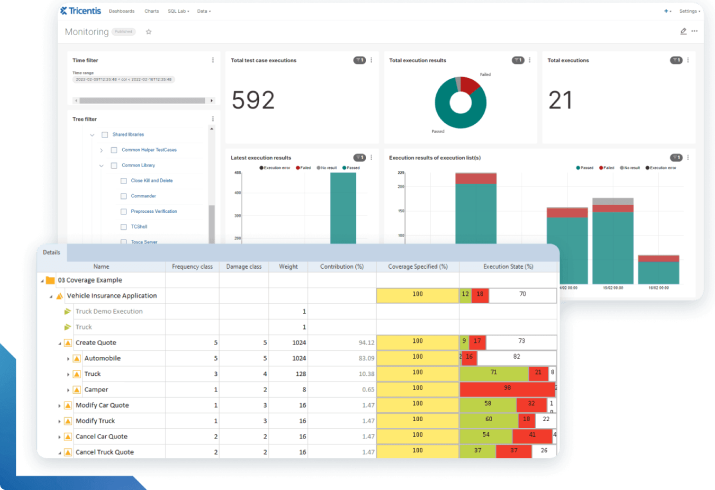Expand the Automobile row in Details
715x490 pixels.
point(68,357)
